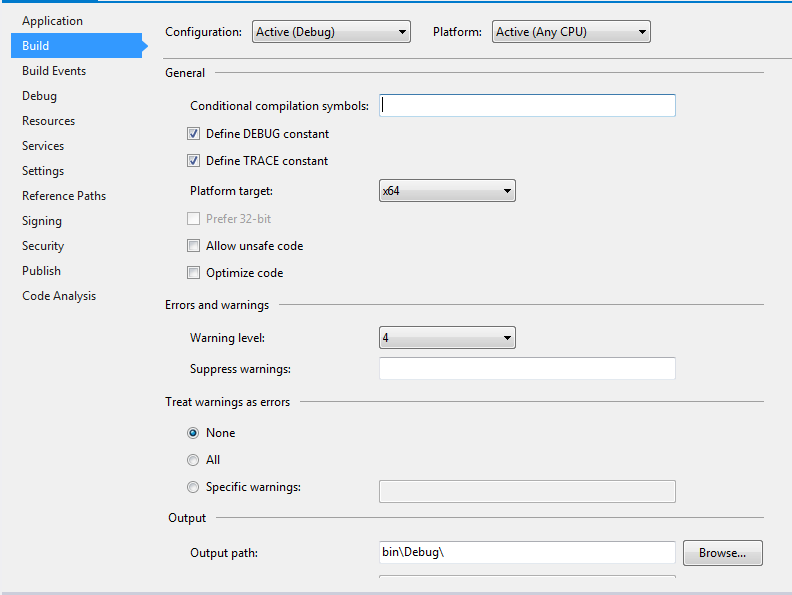
Task: Click the Browse button for output path
Action: point(723,553)
